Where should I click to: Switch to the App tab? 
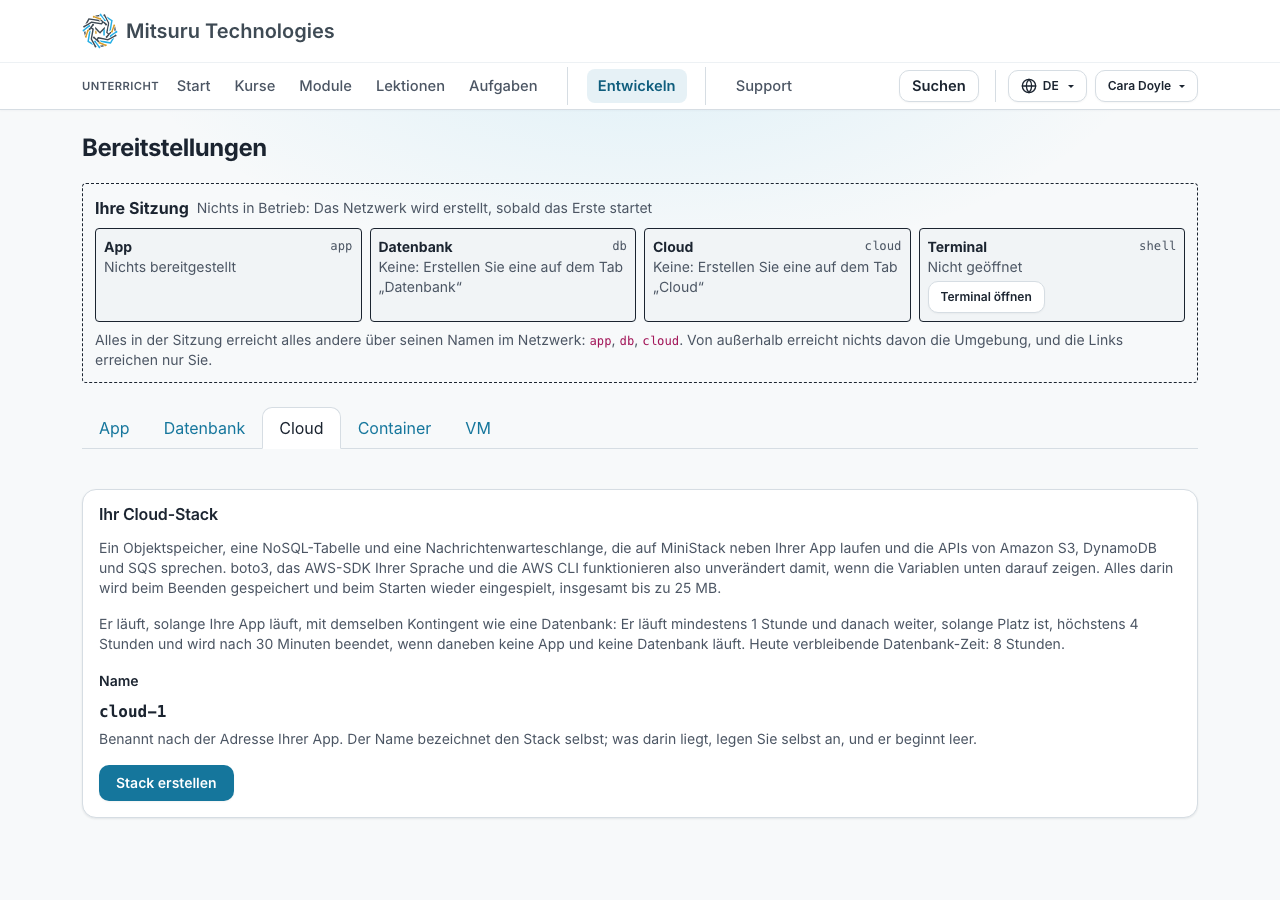pos(114,428)
